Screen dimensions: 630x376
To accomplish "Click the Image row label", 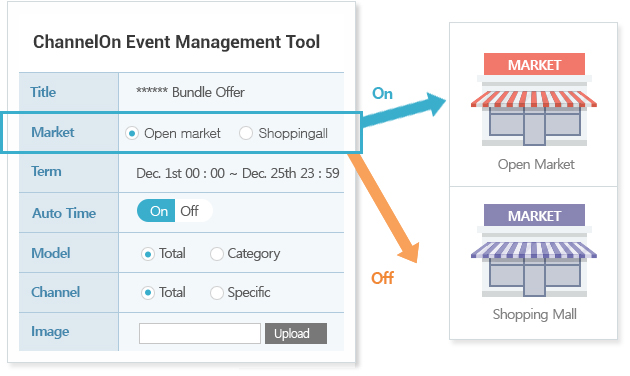I will 50,331.
